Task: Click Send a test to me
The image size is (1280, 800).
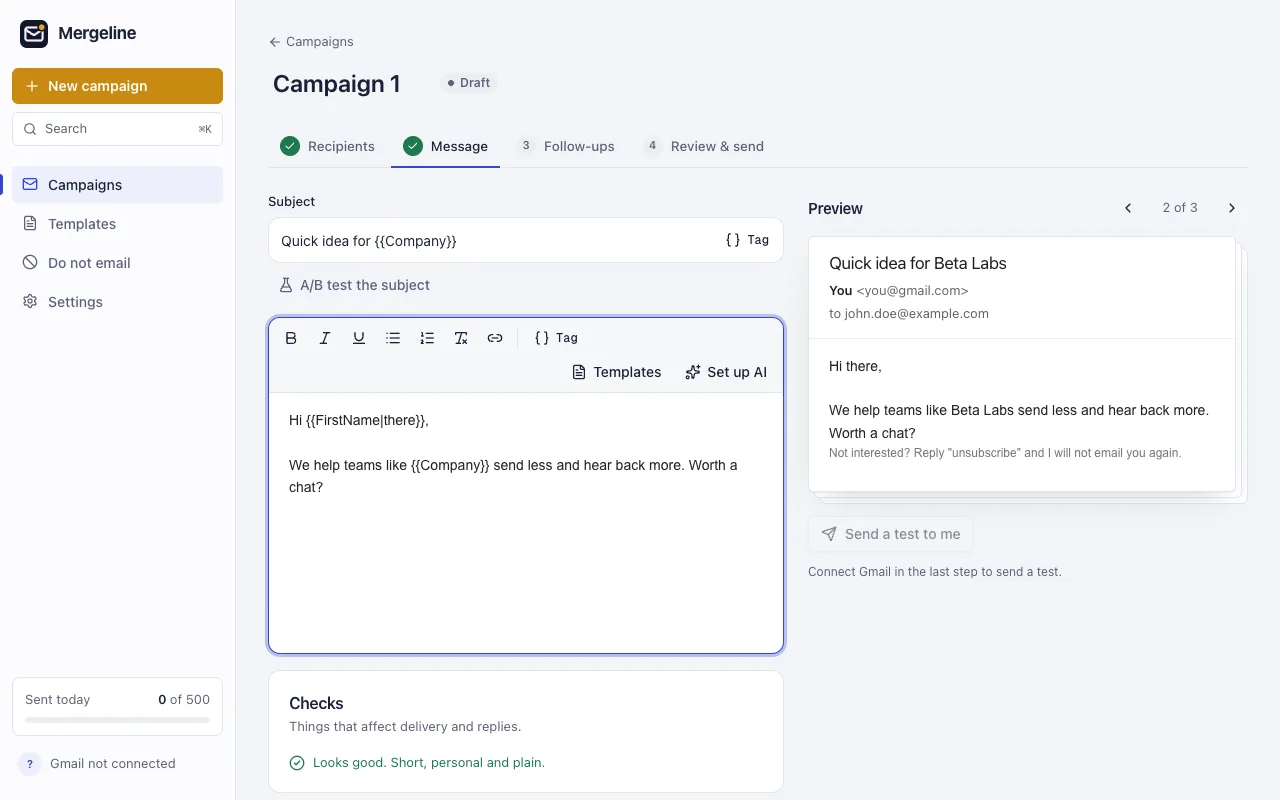Action: 890,534
